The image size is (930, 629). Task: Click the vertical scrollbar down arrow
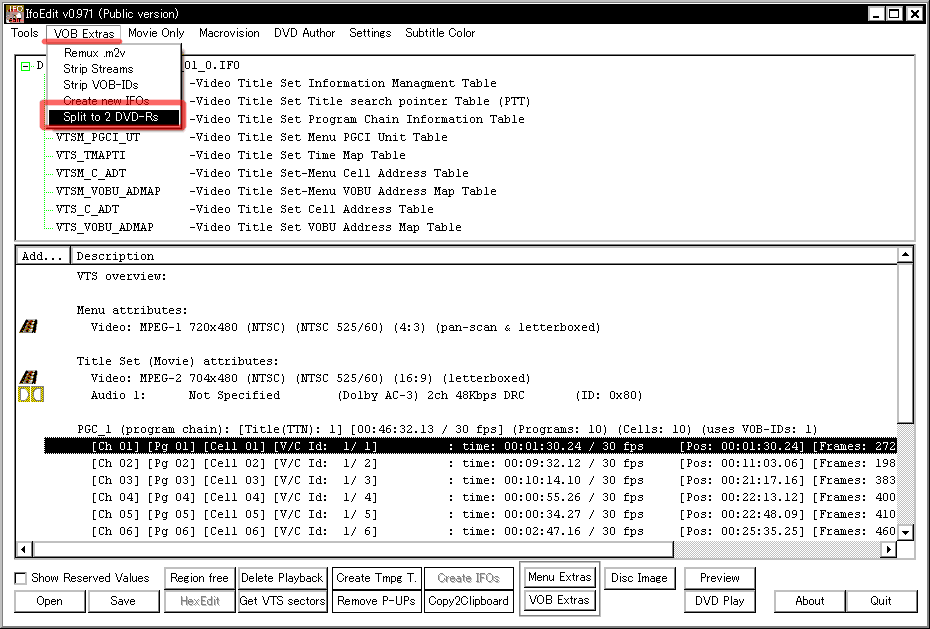[x=905, y=532]
